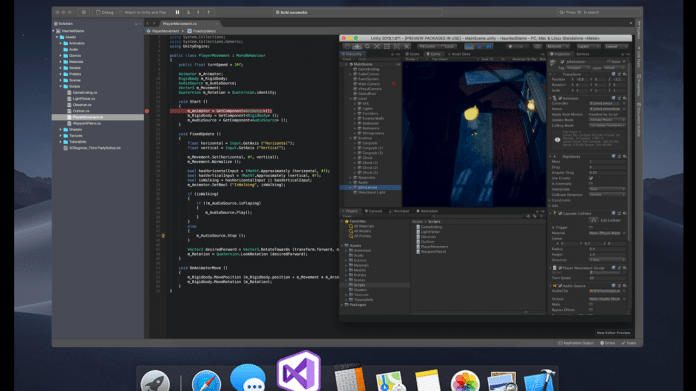Click the Unity cloud services button
Image resolution: width=696 pixels, height=391 pixels.
pyautogui.click(x=538, y=46)
